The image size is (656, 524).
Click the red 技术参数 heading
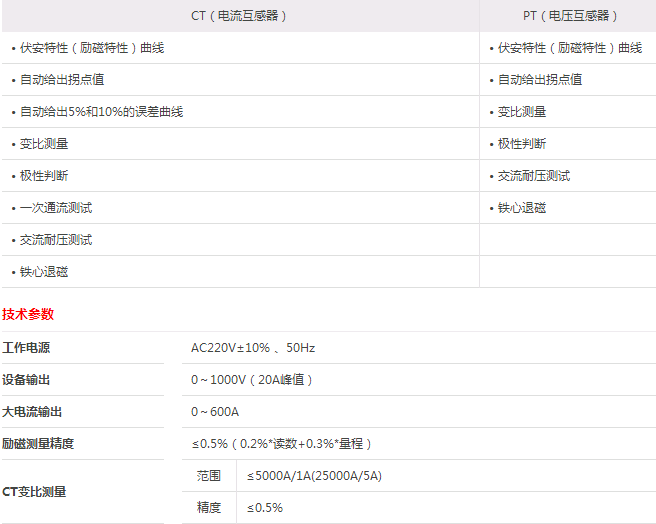pos(28,314)
